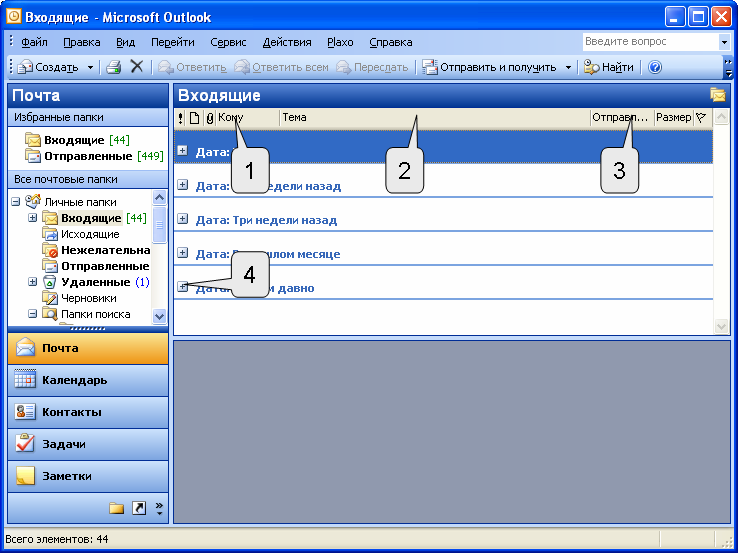Select Входящие in Избранные папки

coord(77,140)
